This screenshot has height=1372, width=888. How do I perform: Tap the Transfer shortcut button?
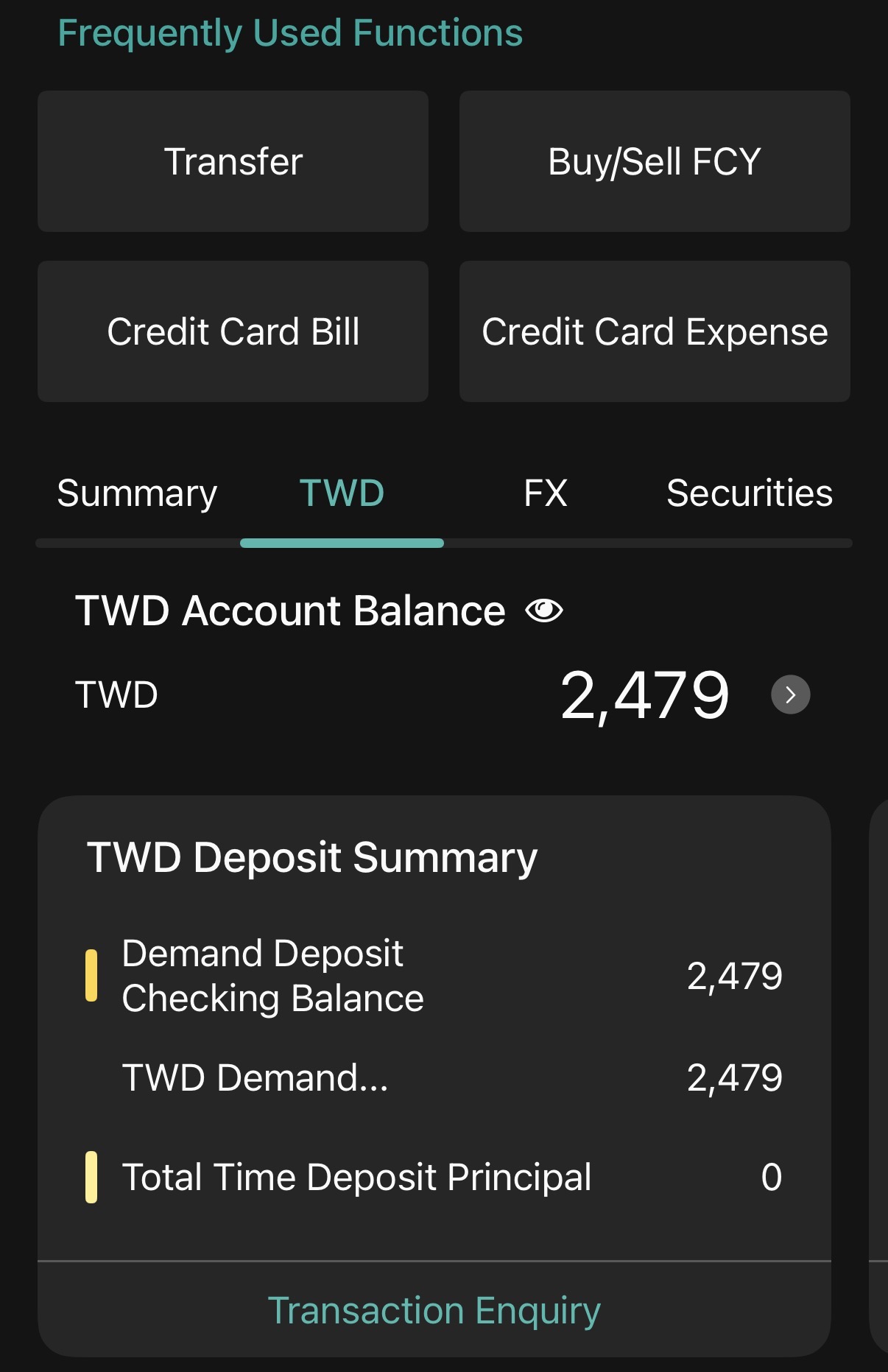(x=233, y=161)
